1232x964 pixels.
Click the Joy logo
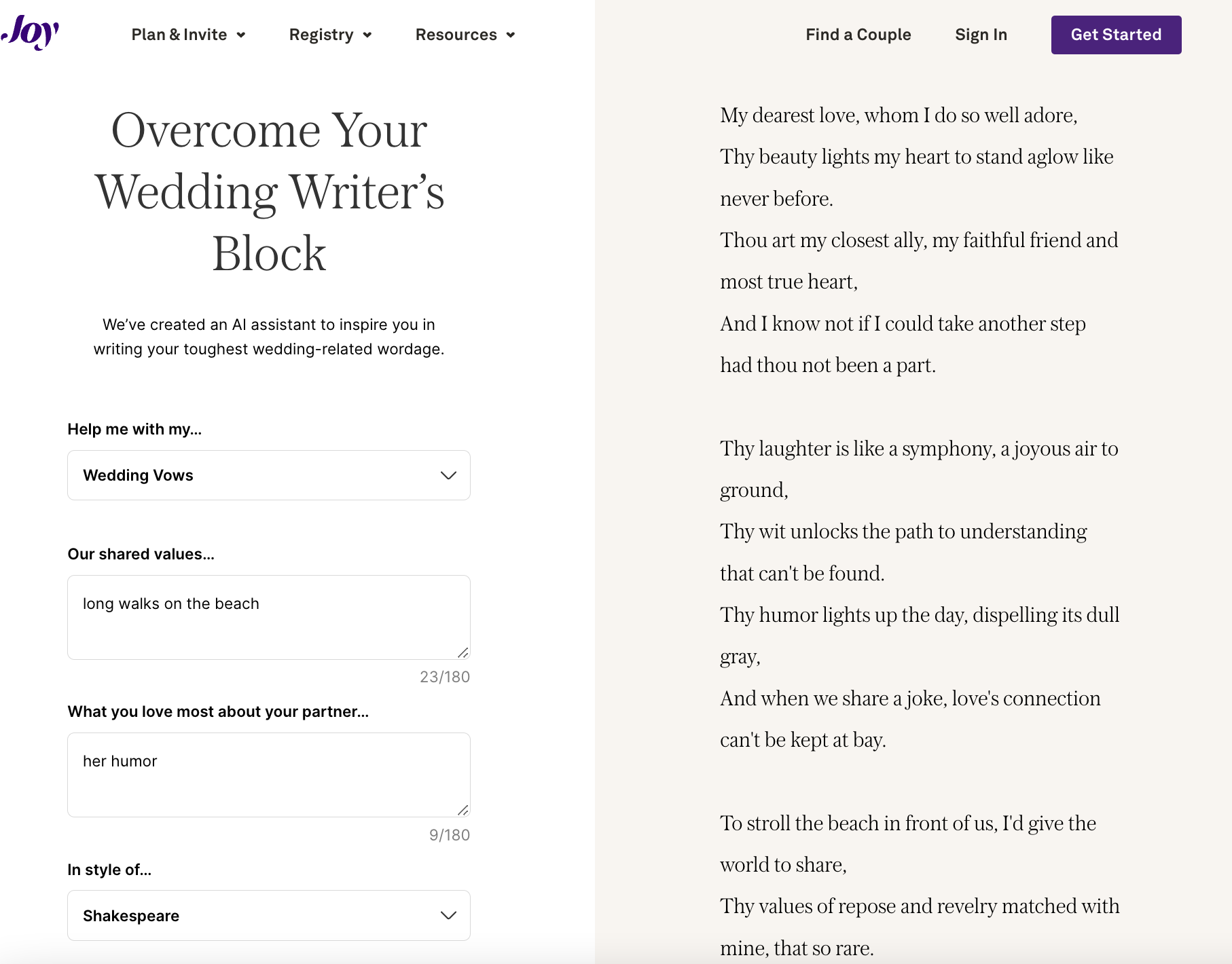31,33
